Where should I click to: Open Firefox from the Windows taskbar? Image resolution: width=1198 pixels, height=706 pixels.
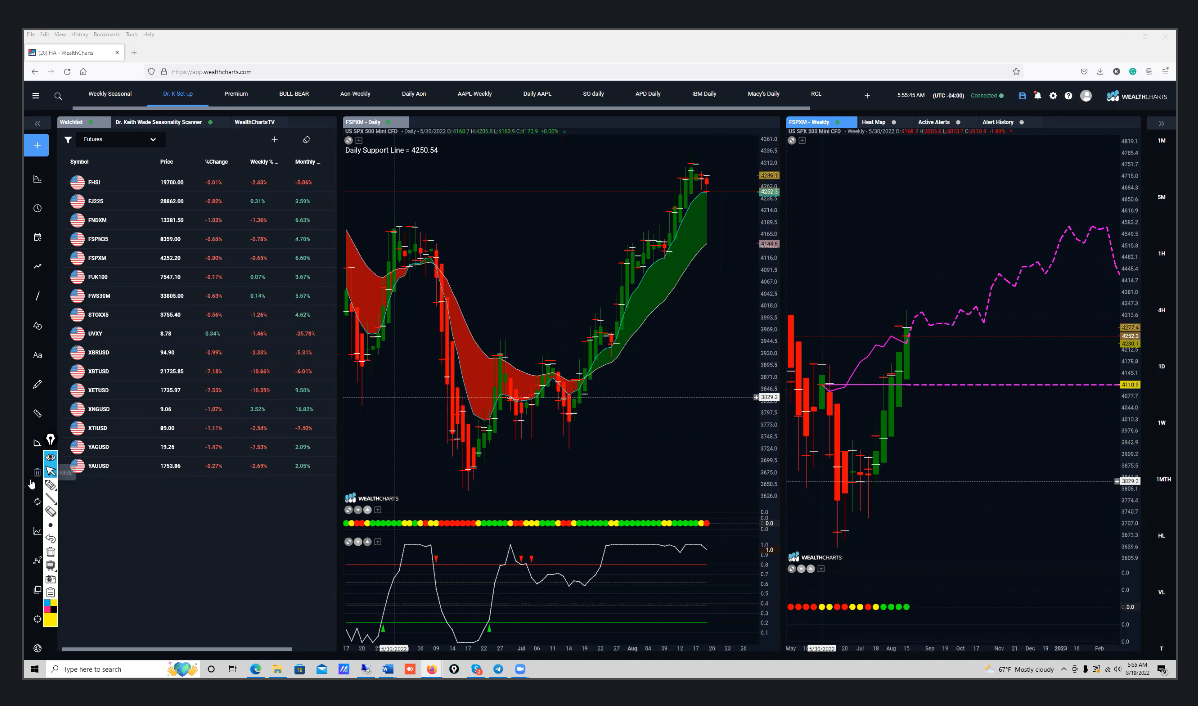(x=432, y=669)
